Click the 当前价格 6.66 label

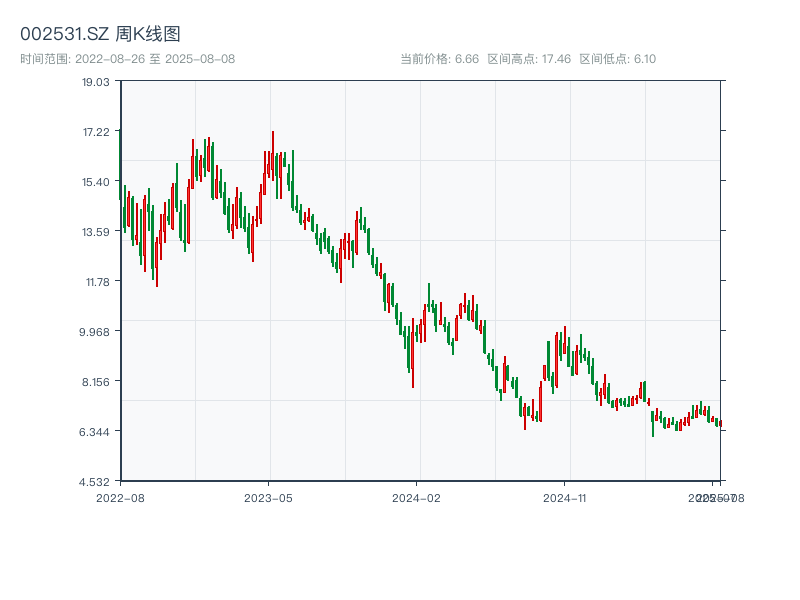pyautogui.click(x=440, y=59)
